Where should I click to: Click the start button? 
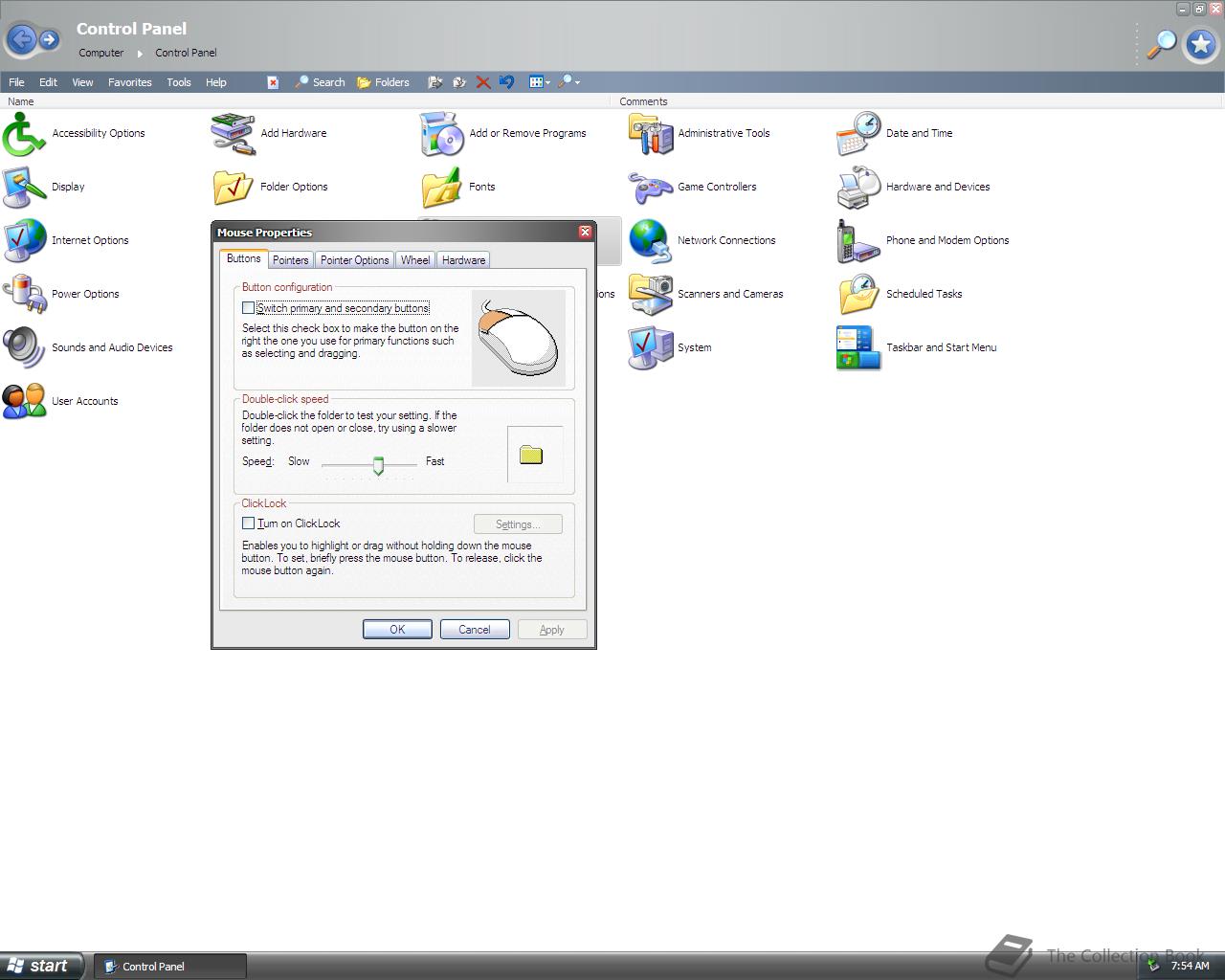click(42, 966)
